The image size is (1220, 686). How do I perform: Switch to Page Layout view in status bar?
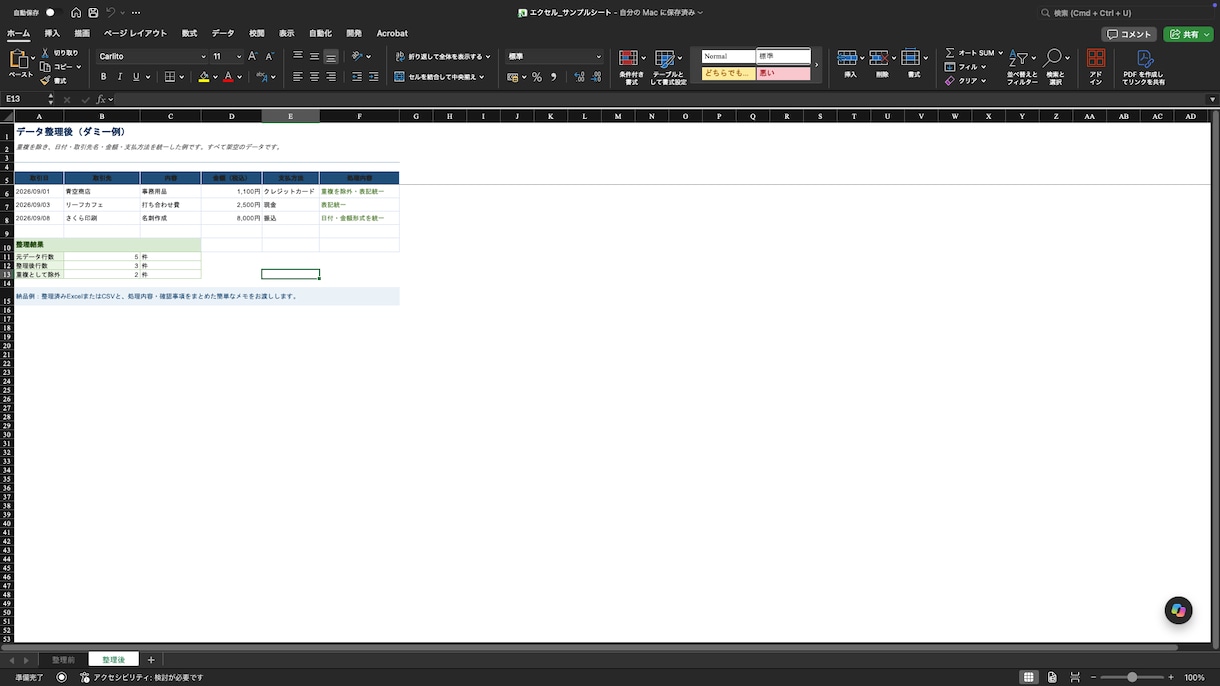pos(1052,677)
